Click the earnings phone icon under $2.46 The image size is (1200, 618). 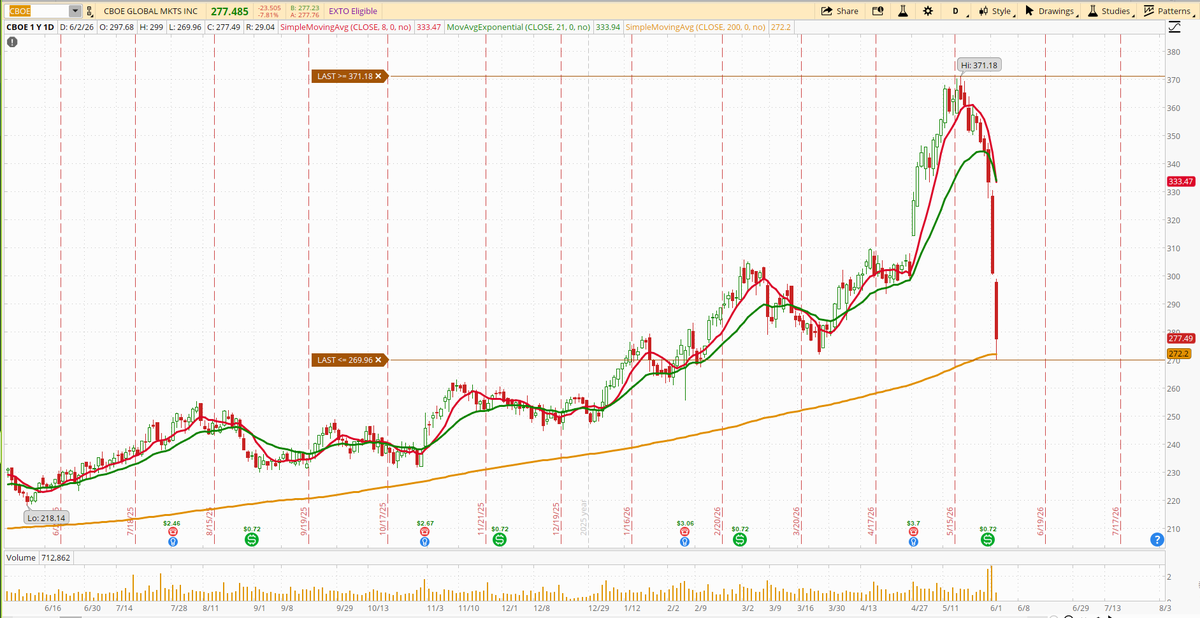tap(172, 532)
